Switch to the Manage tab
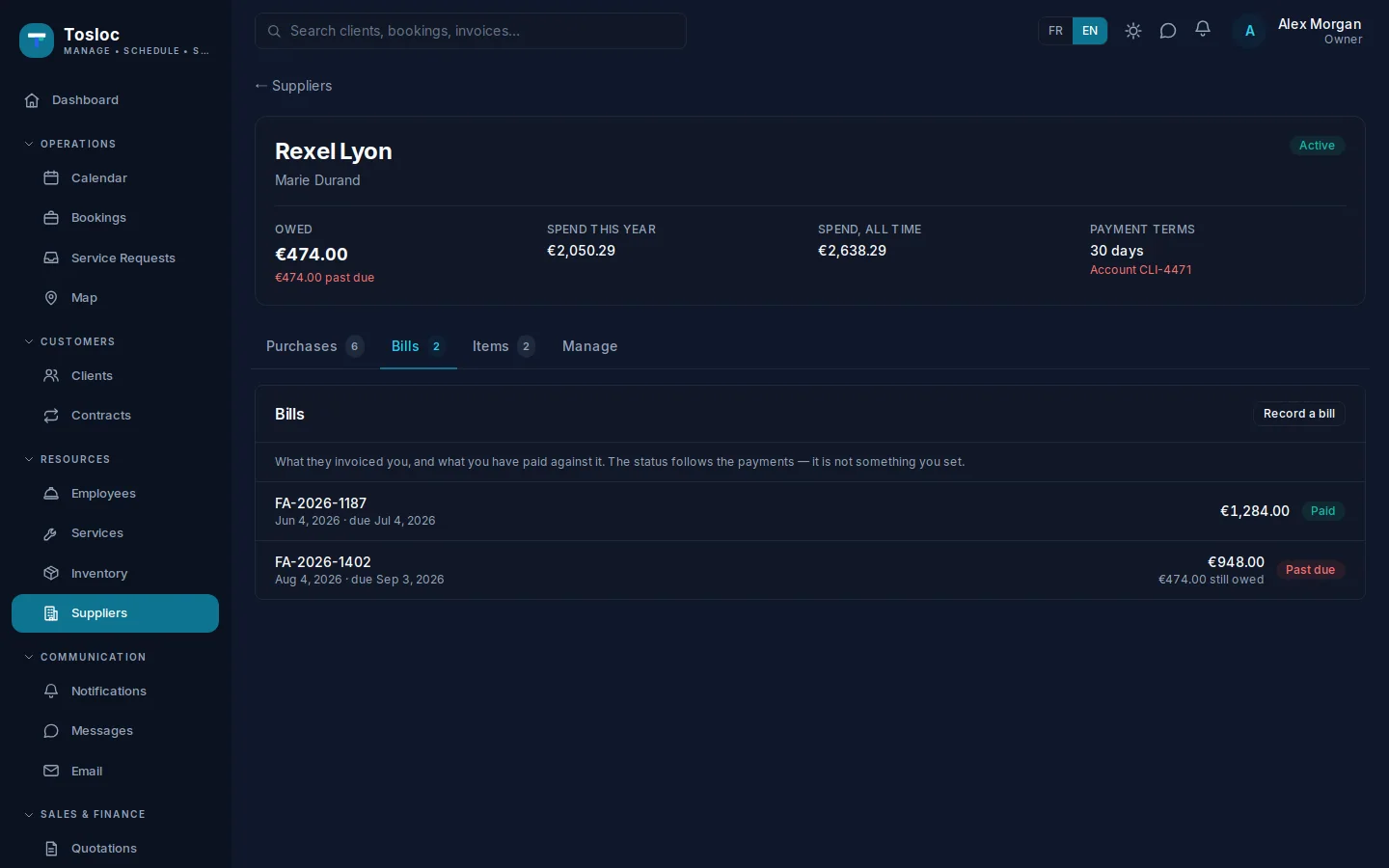This screenshot has width=1389, height=868. point(590,346)
